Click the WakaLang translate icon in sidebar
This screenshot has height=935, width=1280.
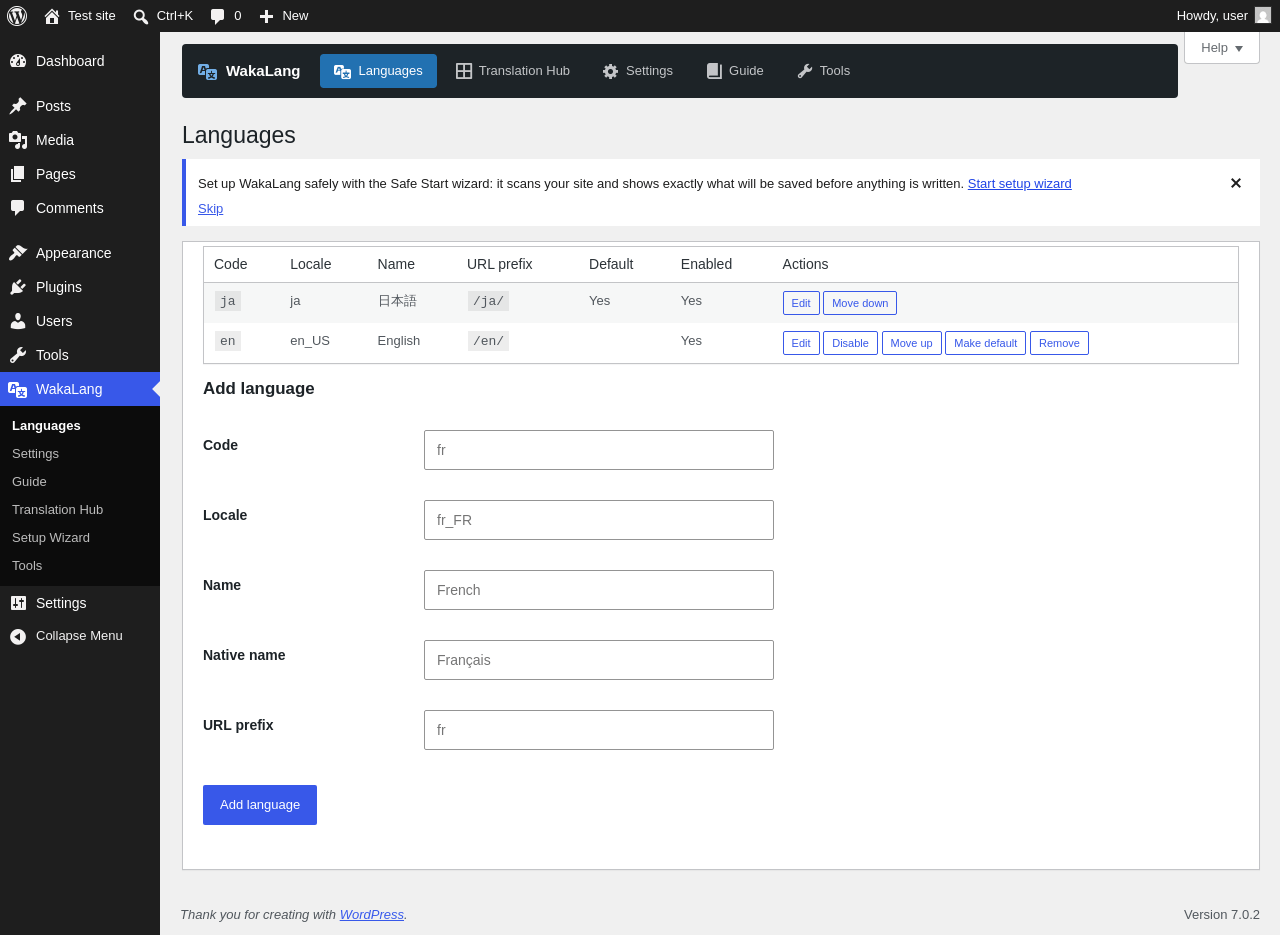pyautogui.click(x=18, y=389)
